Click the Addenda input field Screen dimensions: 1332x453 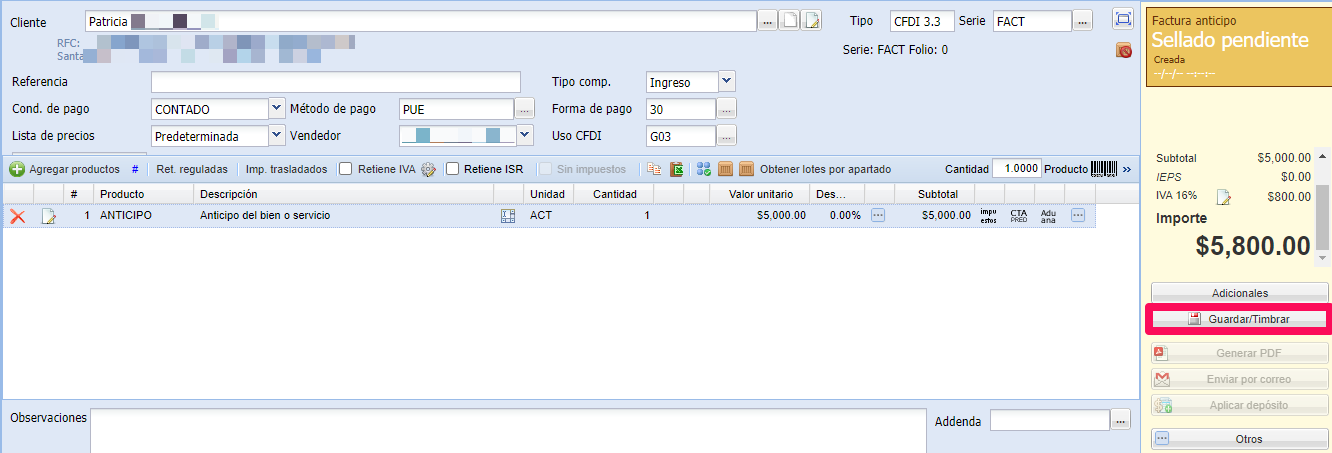[1050, 421]
